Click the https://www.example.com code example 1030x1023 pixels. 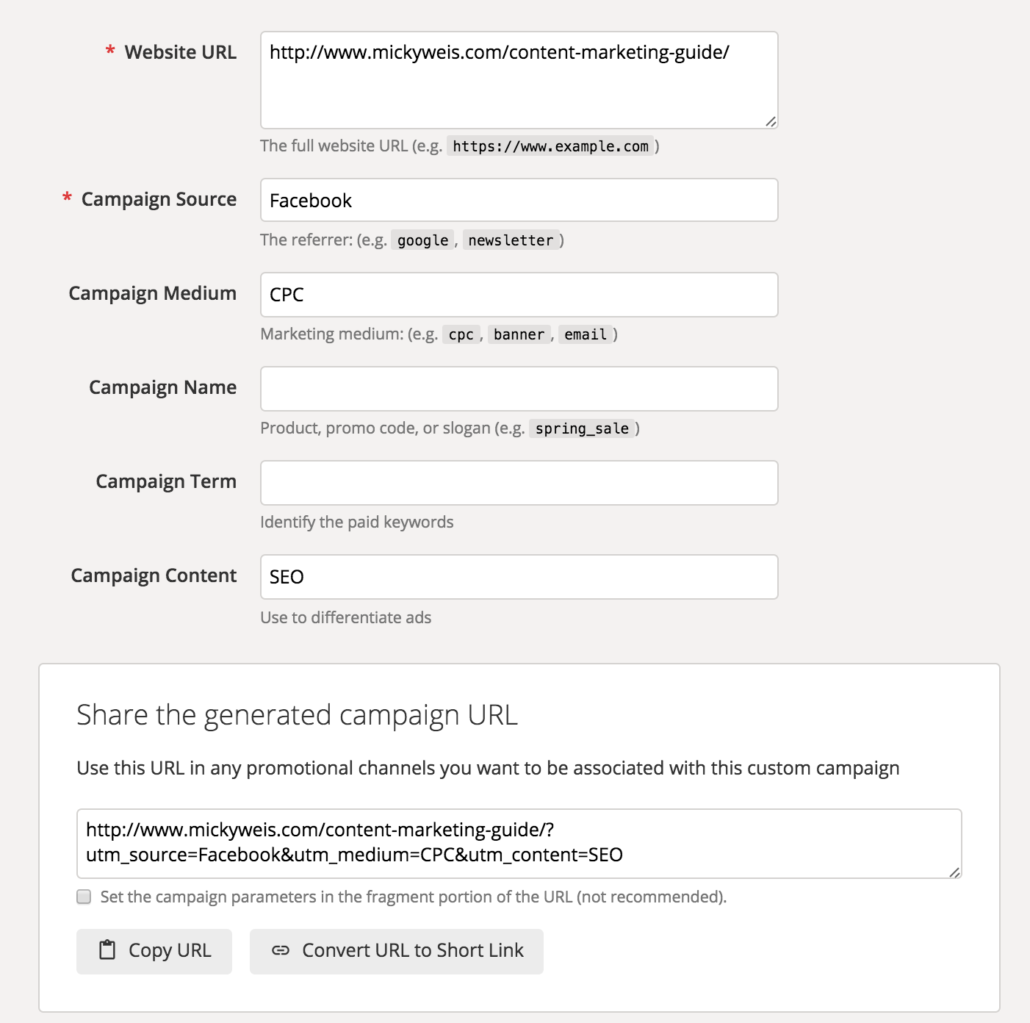coord(550,146)
